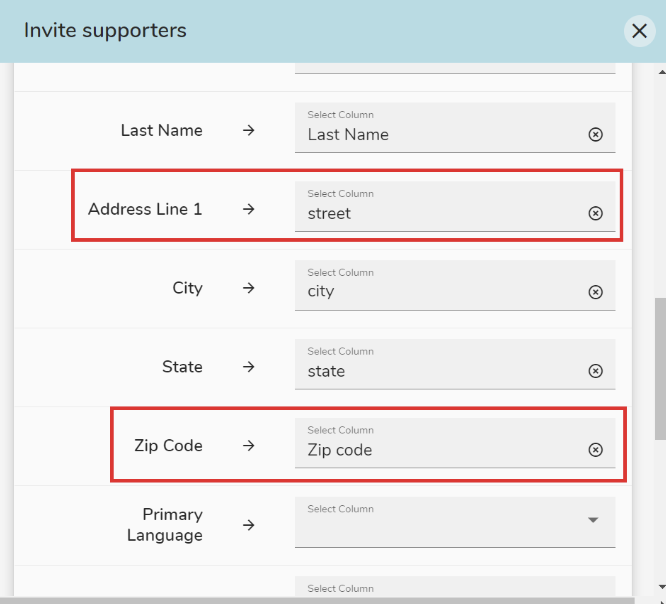Open the City select column field
This screenshot has width=666, height=604.
(455, 285)
